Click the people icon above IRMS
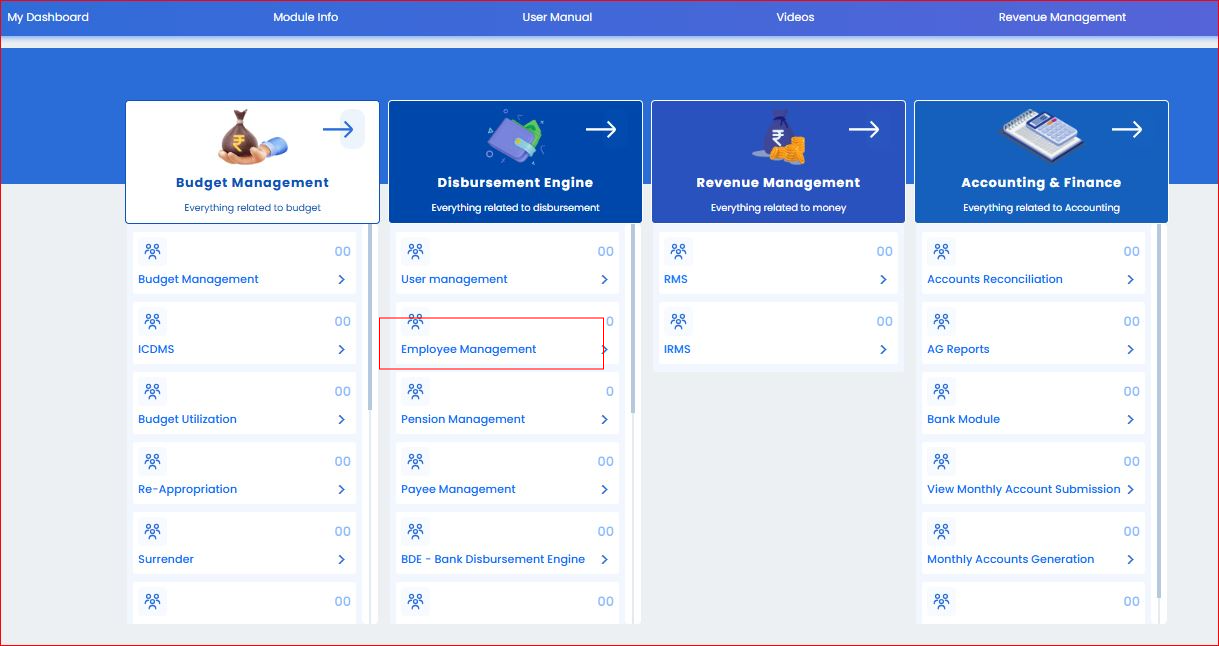The width and height of the screenshot is (1219, 646). 678,321
